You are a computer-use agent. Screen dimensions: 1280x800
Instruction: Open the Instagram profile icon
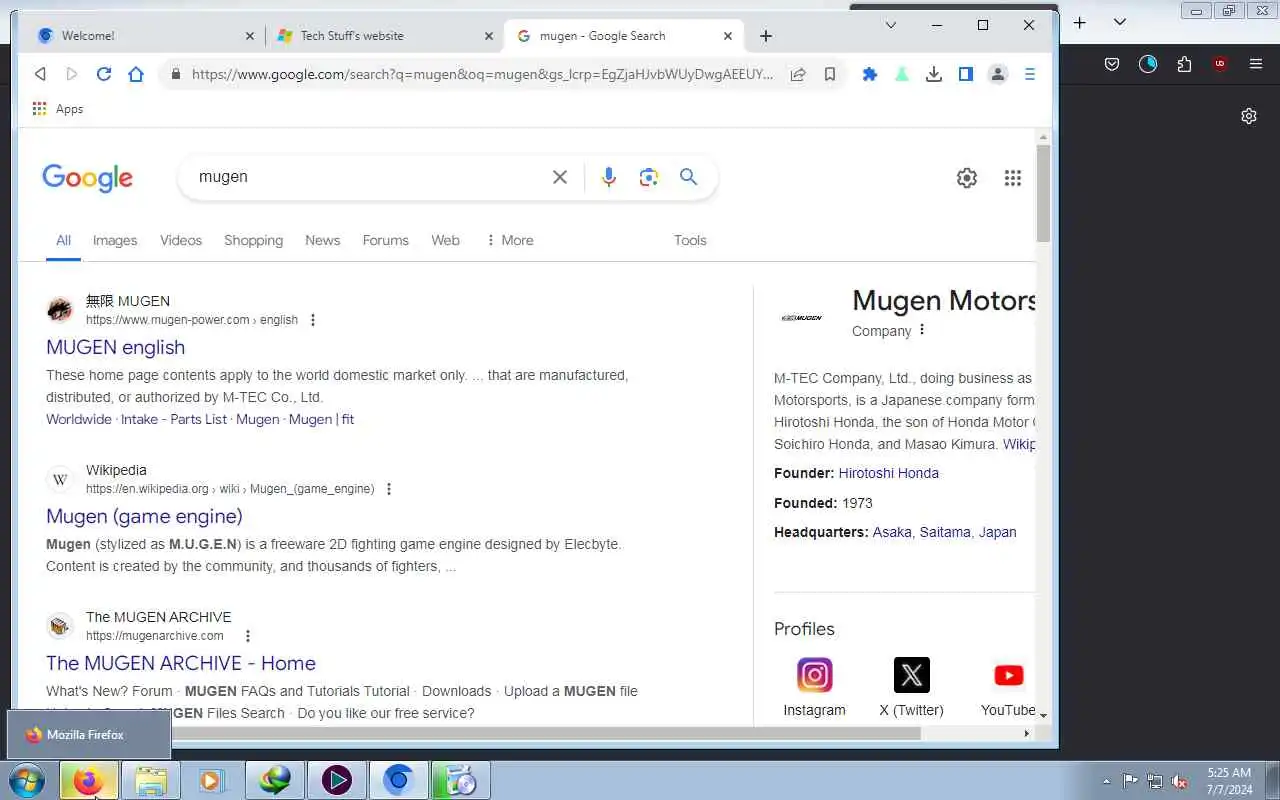click(x=814, y=675)
